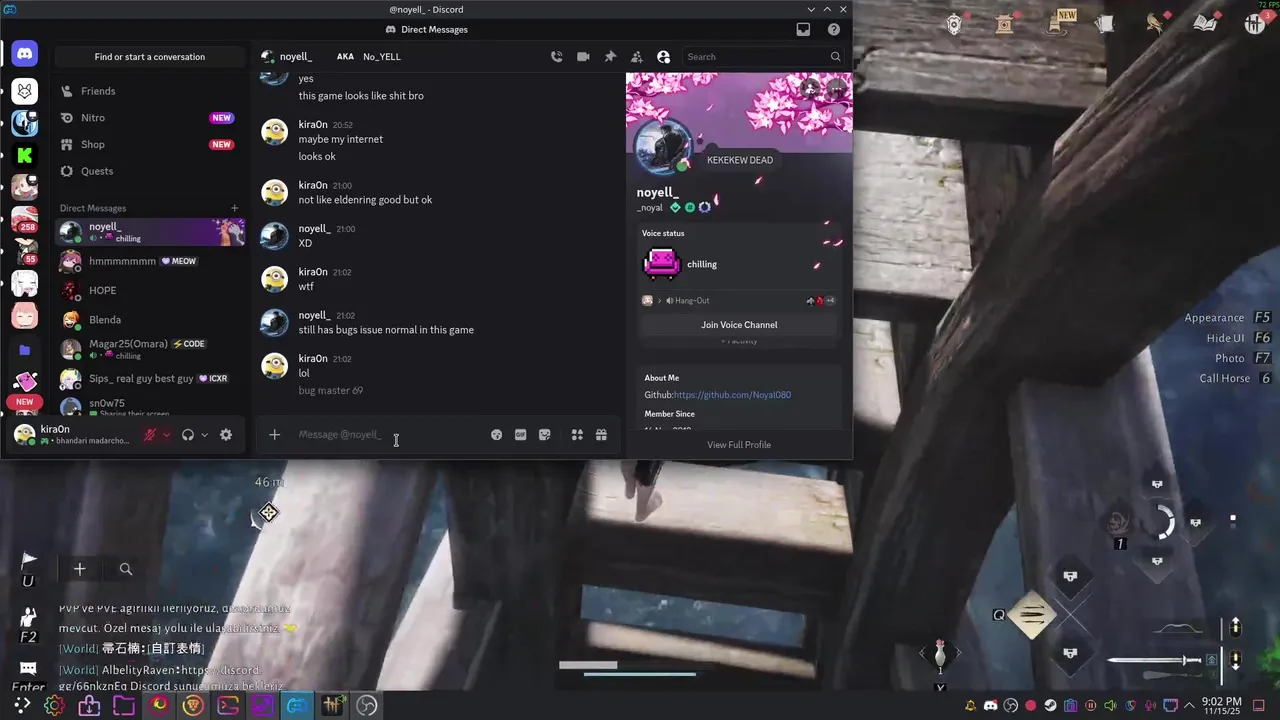1280x720 pixels.
Task: Toggle headphones deafen
Action: click(188, 435)
